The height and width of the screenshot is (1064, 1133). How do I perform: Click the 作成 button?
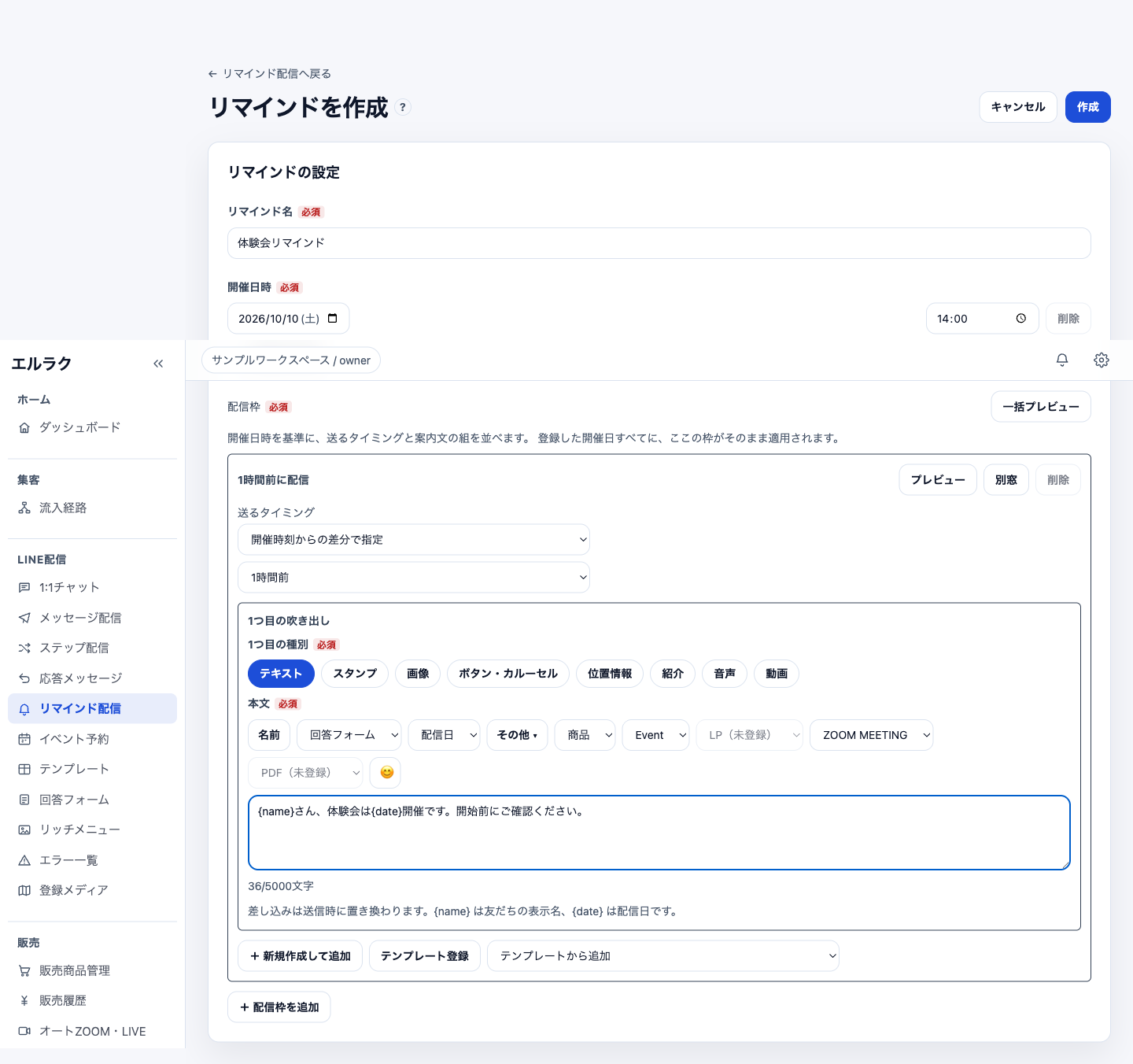pyautogui.click(x=1088, y=107)
